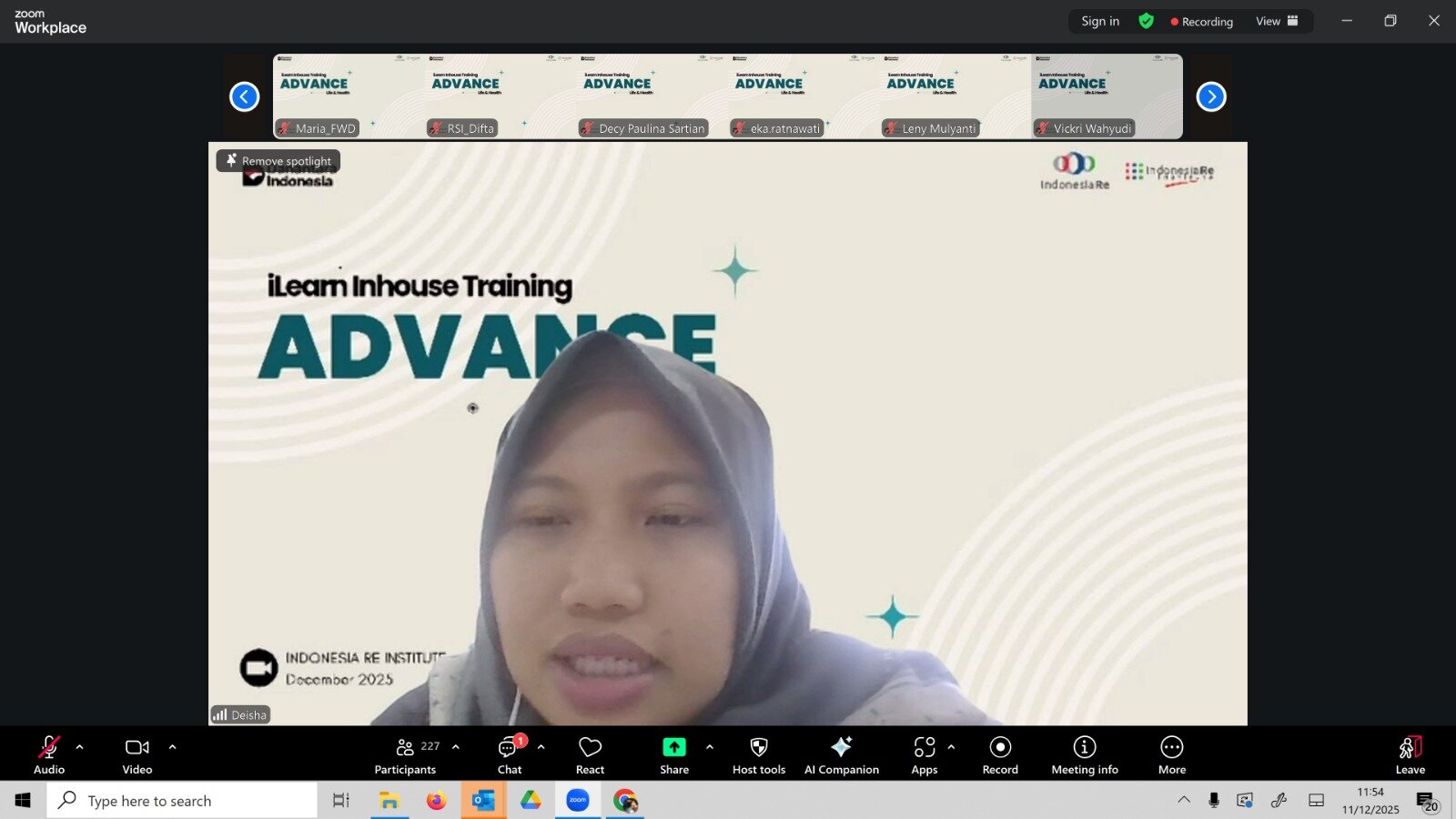Open the React emoji menu

[590, 755]
